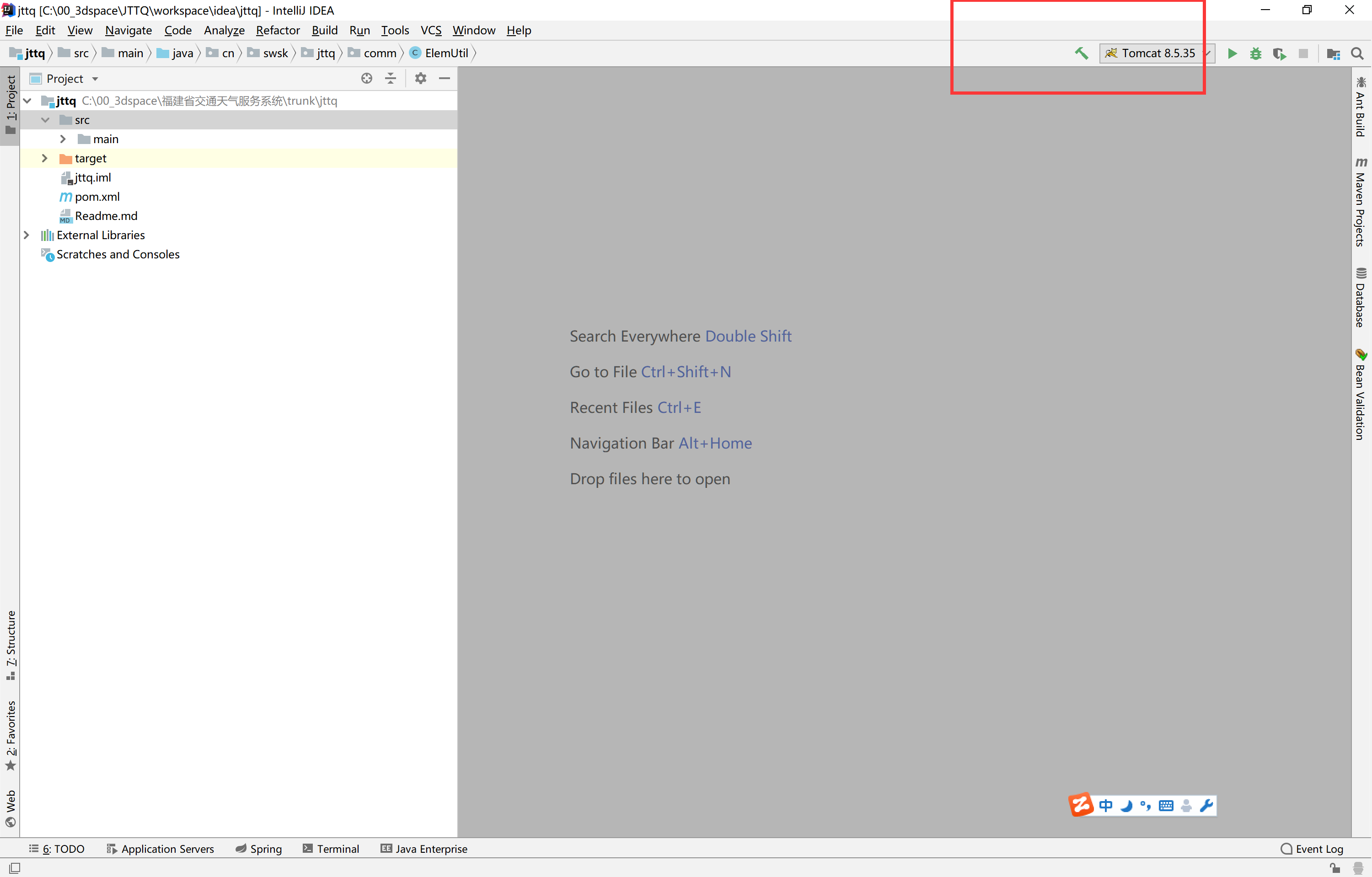Image resolution: width=1372 pixels, height=877 pixels.
Task: Toggle the Maven Projects side panel
Action: click(1361, 202)
